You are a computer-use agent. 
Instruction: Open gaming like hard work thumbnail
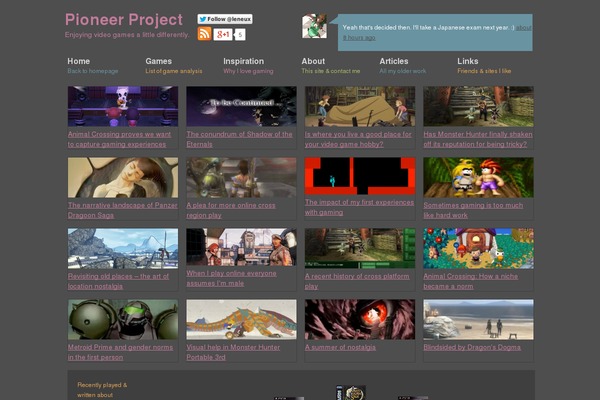click(x=478, y=178)
